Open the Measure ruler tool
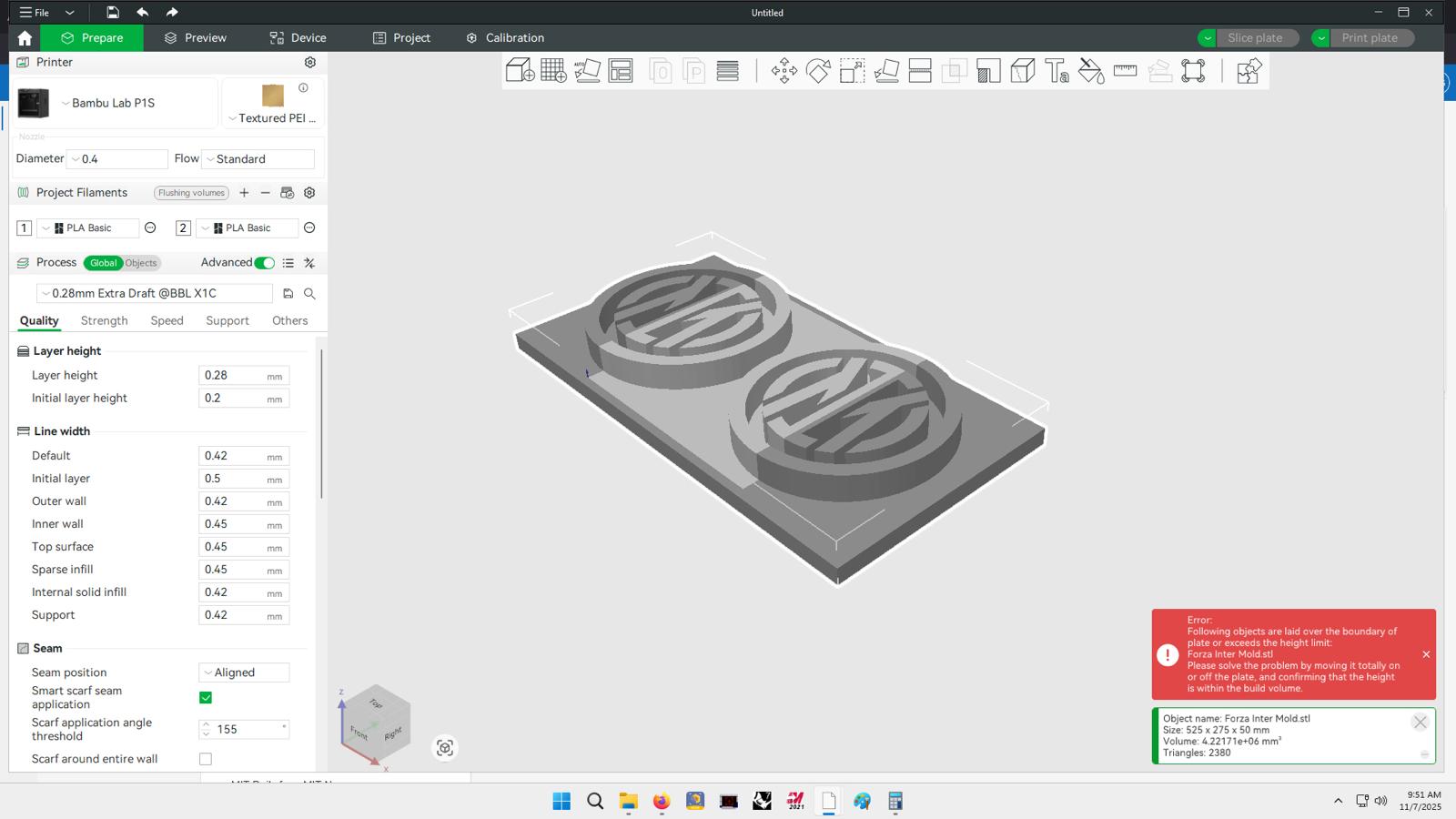The image size is (1456, 819). [x=1125, y=71]
